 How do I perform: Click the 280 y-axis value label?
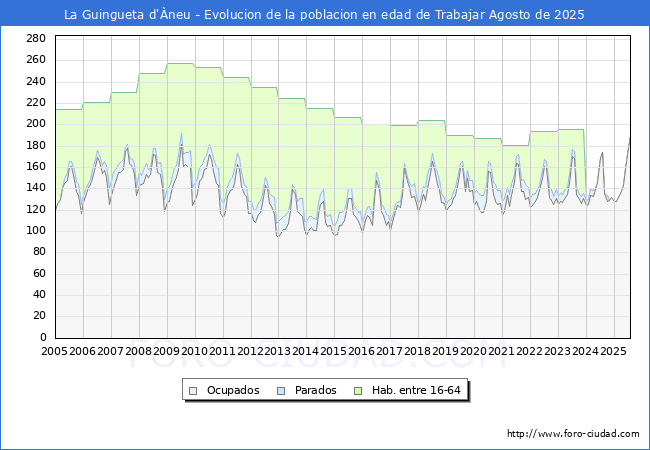pos(36,39)
